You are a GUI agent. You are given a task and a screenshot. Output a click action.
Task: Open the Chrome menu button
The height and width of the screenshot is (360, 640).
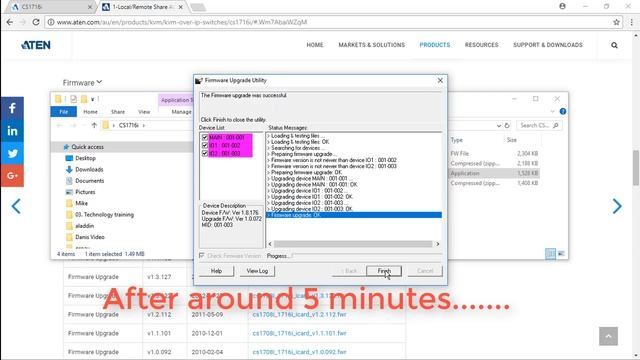tap(632, 22)
